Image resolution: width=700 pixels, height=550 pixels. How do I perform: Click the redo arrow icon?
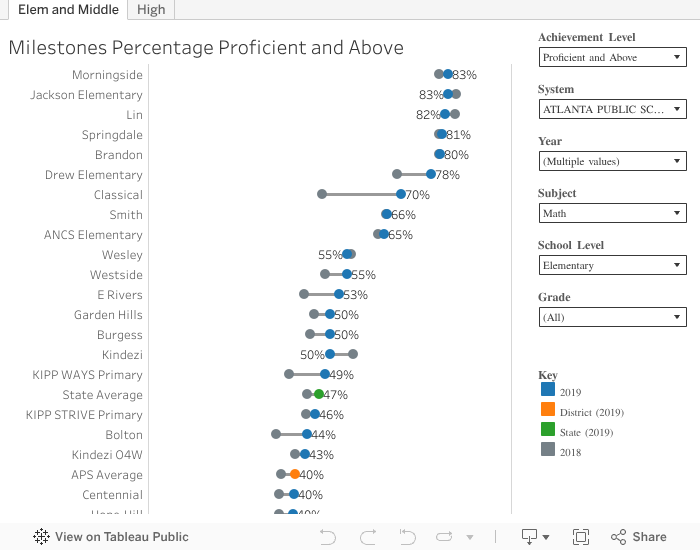(x=368, y=537)
